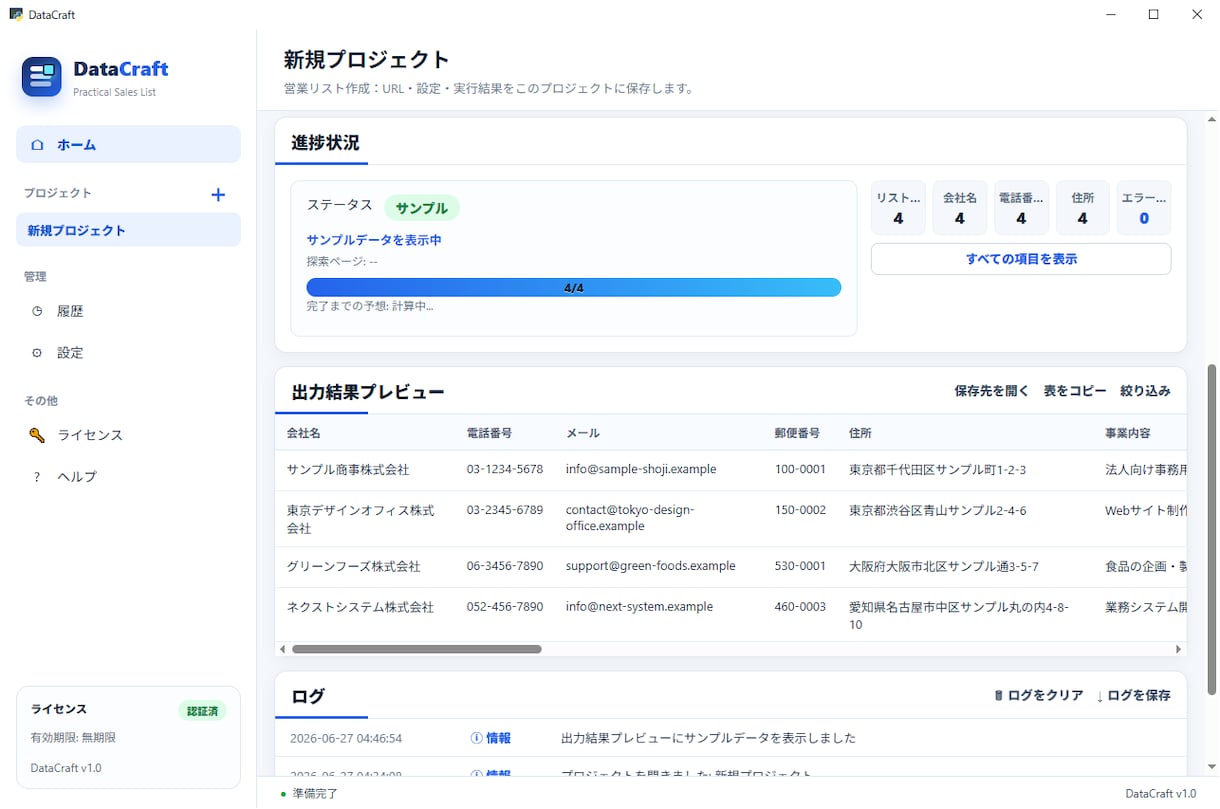This screenshot has height=809, width=1220.
Task: Click the key icon next to ライセンス
Action: [37, 435]
